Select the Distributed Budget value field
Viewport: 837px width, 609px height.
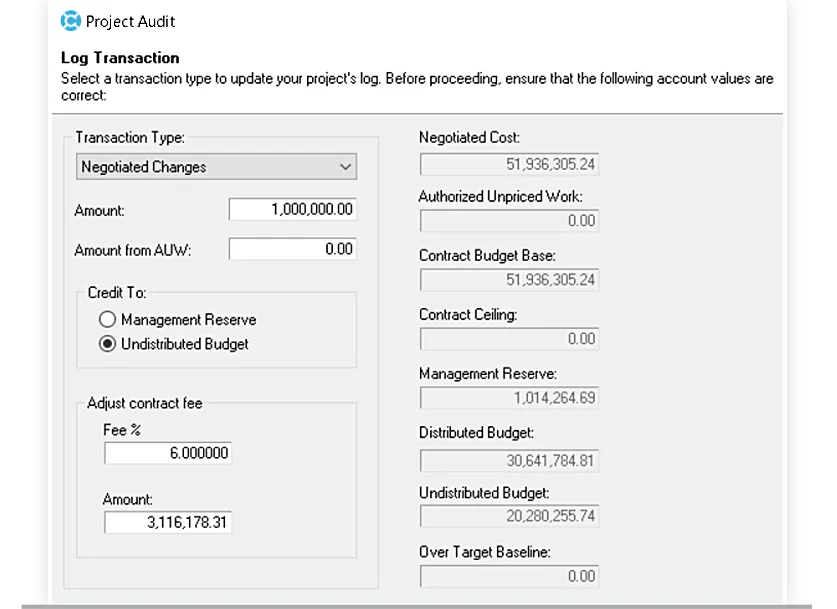509,461
